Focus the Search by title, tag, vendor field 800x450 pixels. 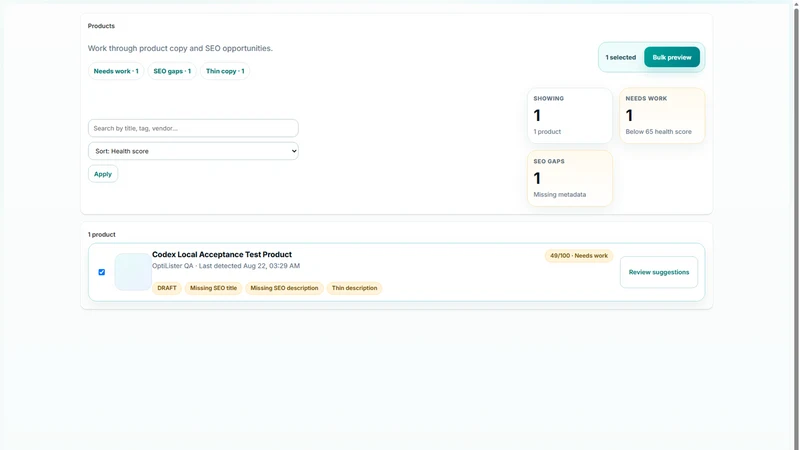point(193,128)
